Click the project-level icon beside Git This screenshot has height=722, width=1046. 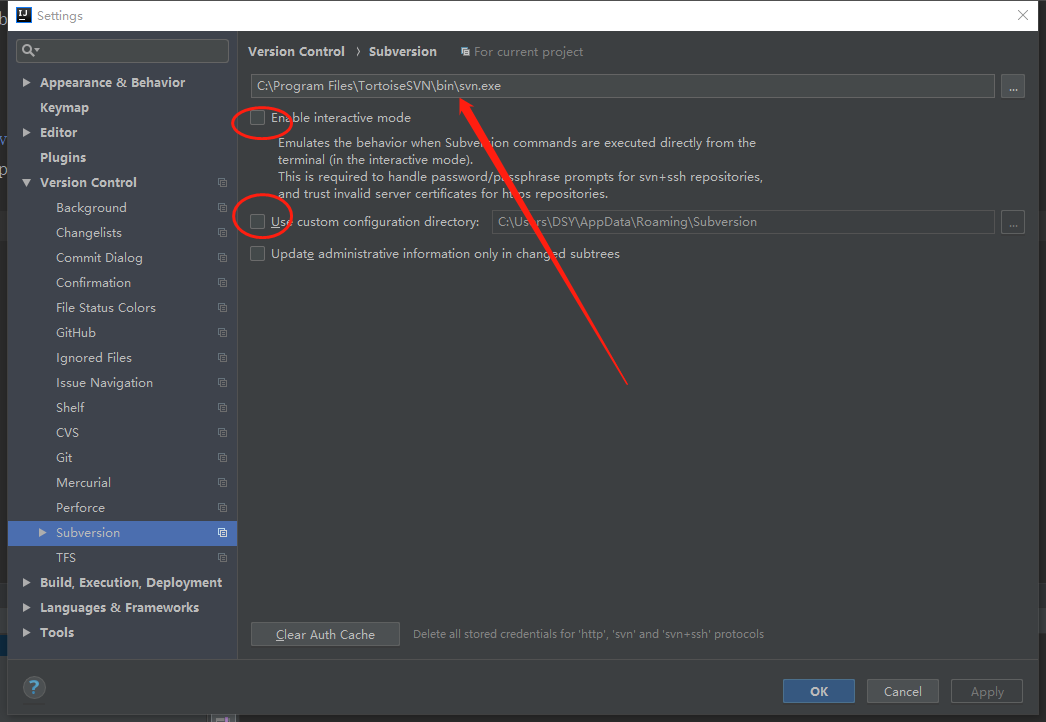(x=222, y=458)
